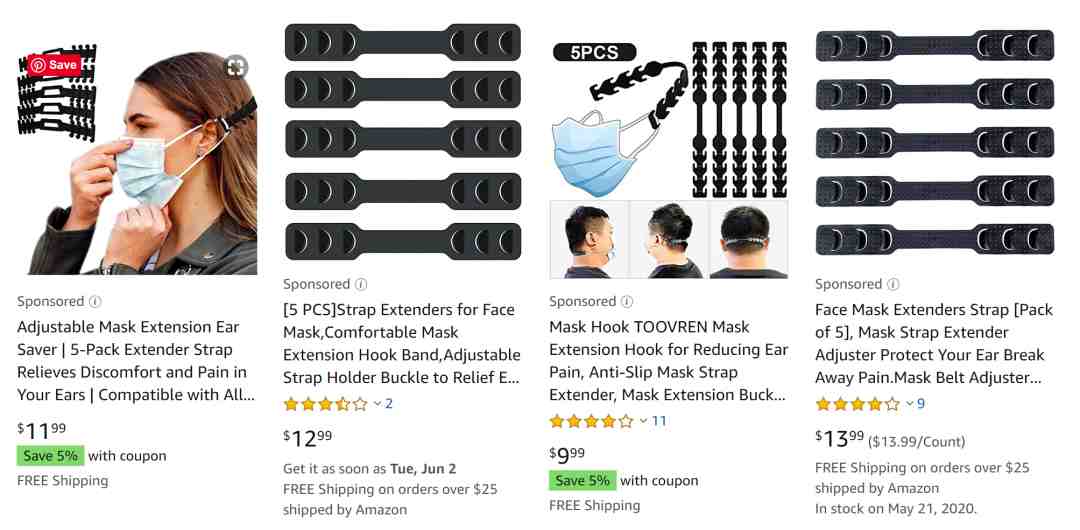1080x530 pixels.
Task: Open Adjustable Mask Extension Ear Saver title
Action: 136,360
